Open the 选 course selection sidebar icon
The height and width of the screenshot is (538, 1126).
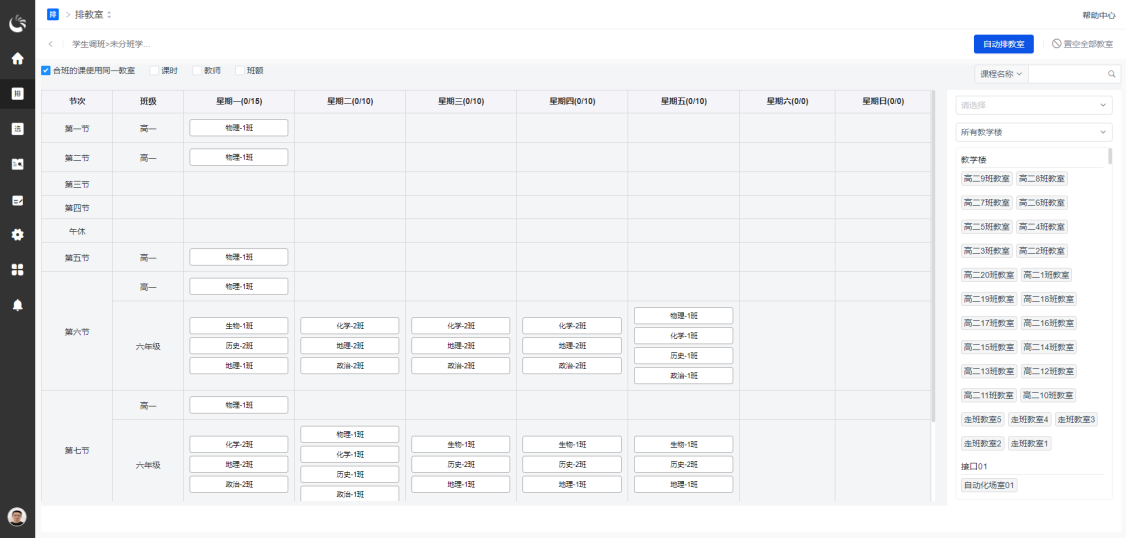[x=17, y=128]
